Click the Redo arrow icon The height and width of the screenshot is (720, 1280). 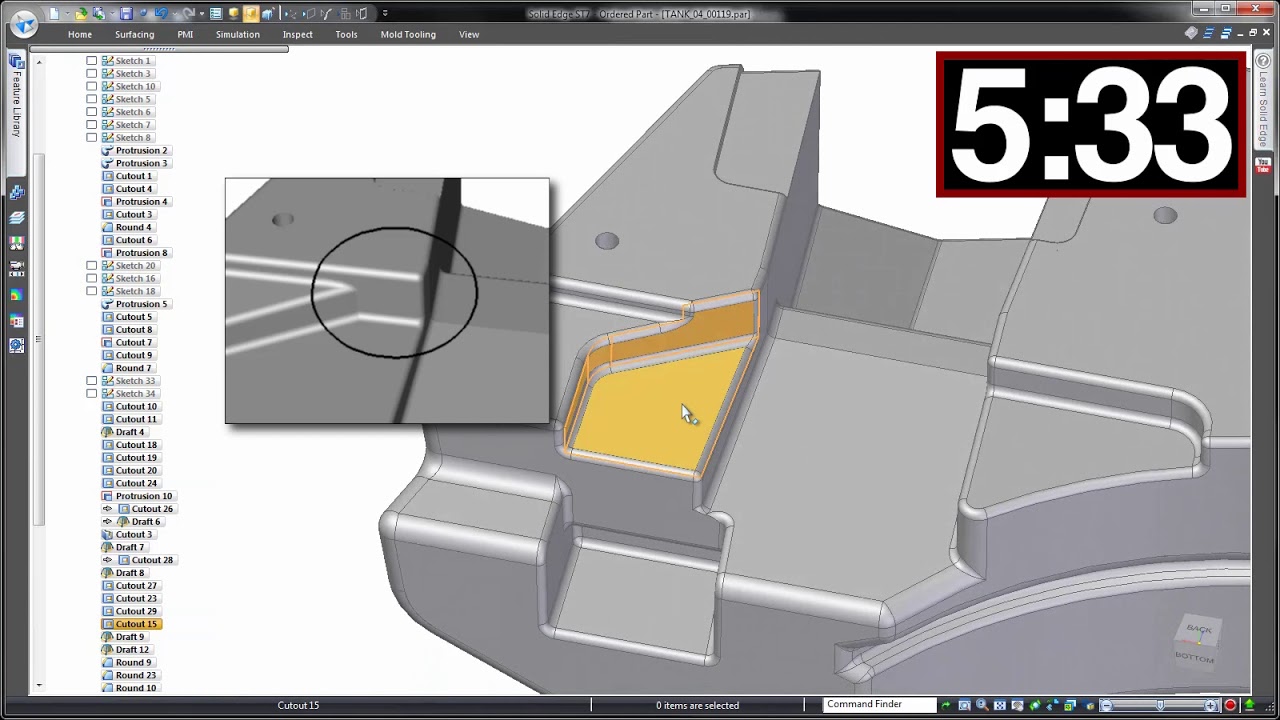click(188, 14)
